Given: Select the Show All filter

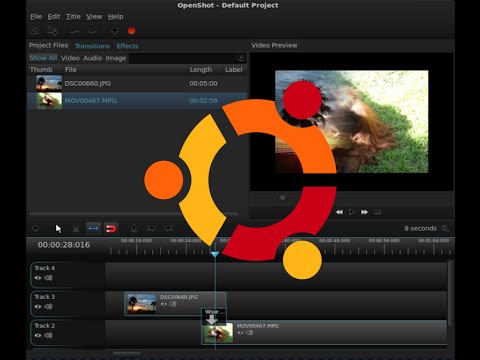Looking at the screenshot, I should pos(43,58).
